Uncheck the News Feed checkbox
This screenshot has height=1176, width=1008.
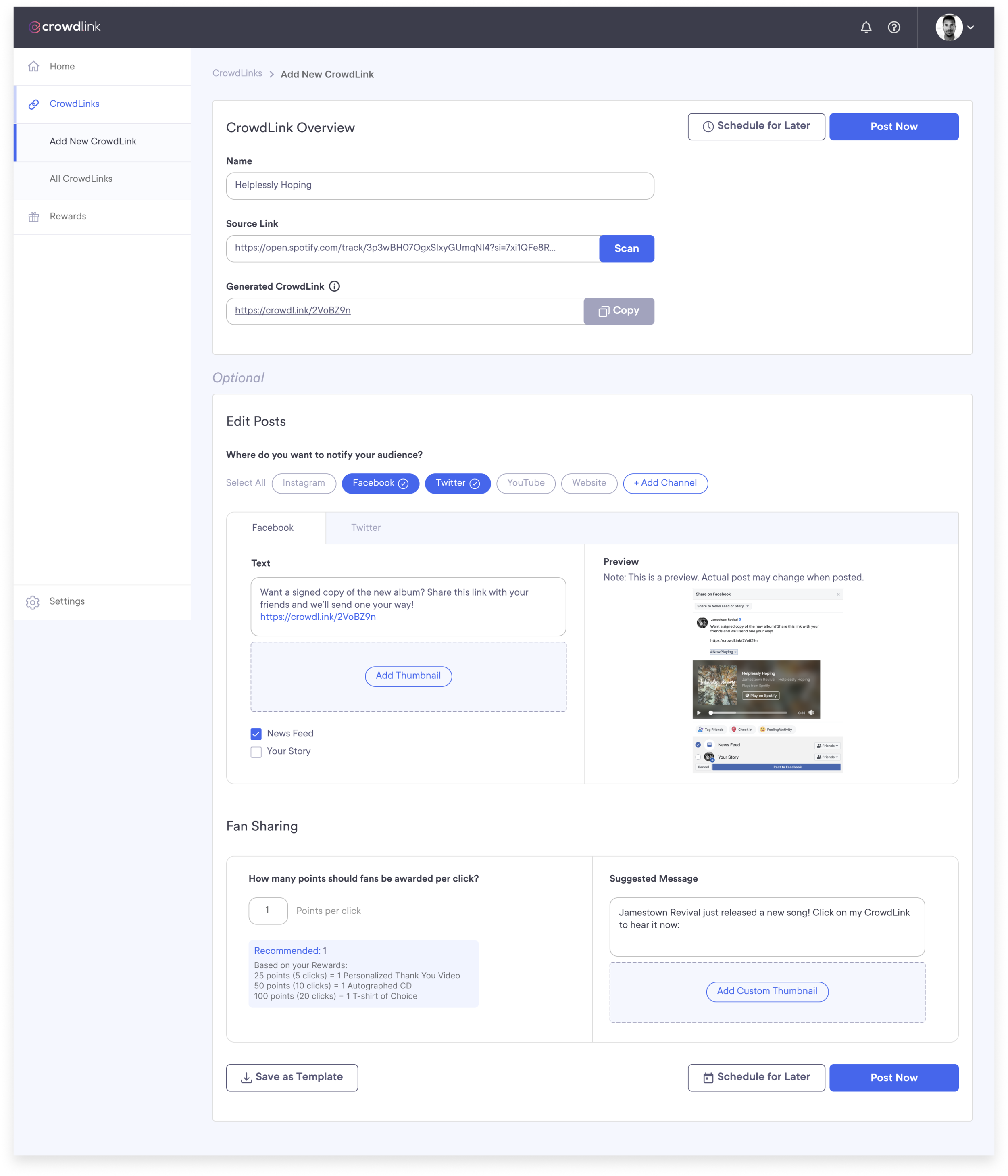click(x=256, y=734)
